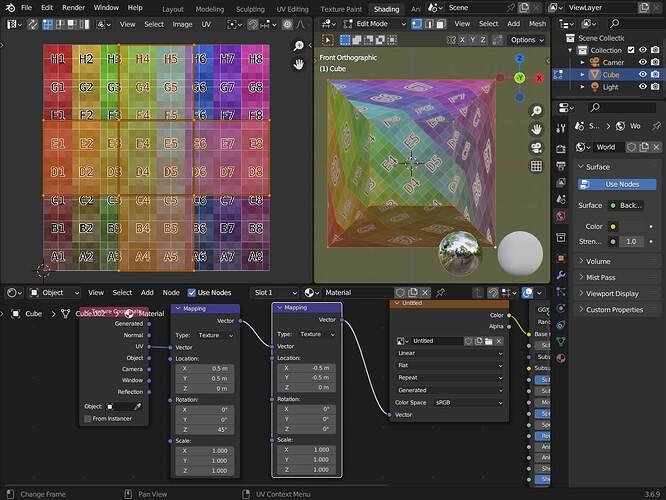Open UV editor zoom magnifier tool
This screenshot has height=500, width=666.
click(x=299, y=46)
